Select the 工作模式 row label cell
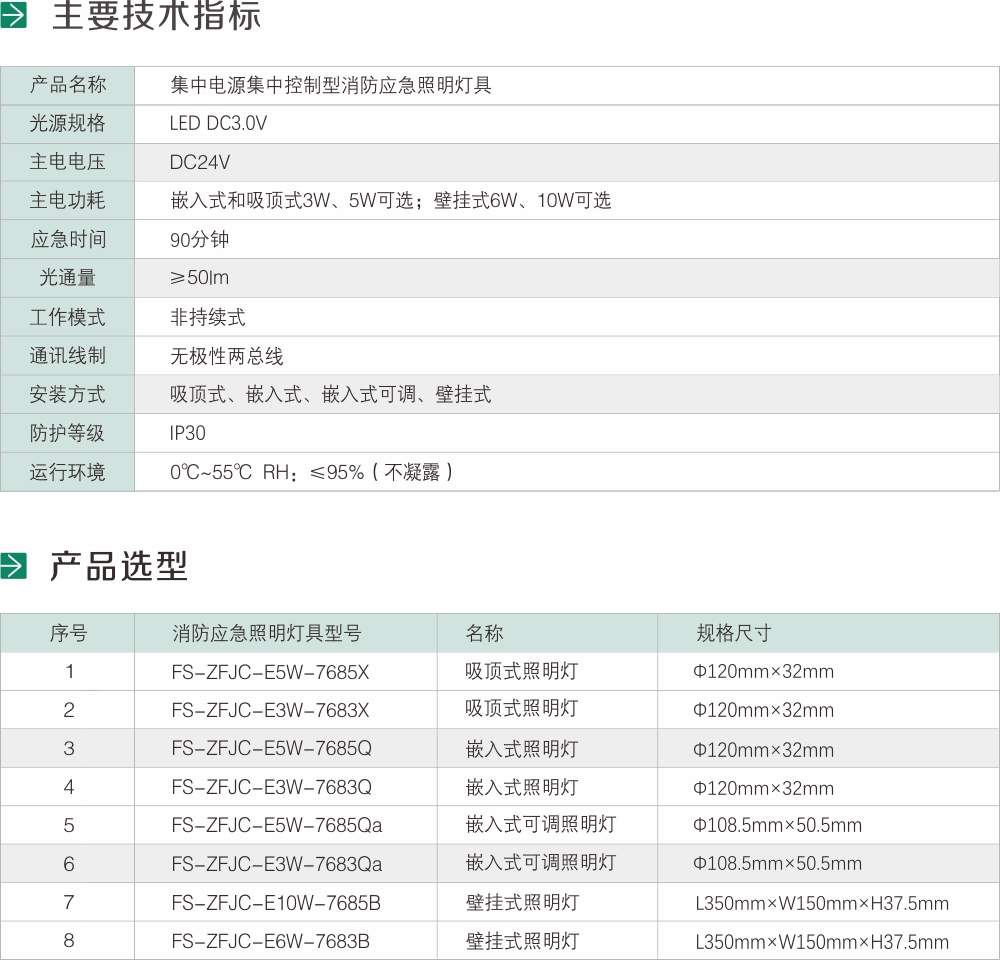Screen dimensions: 1000x960 [x=66, y=317]
